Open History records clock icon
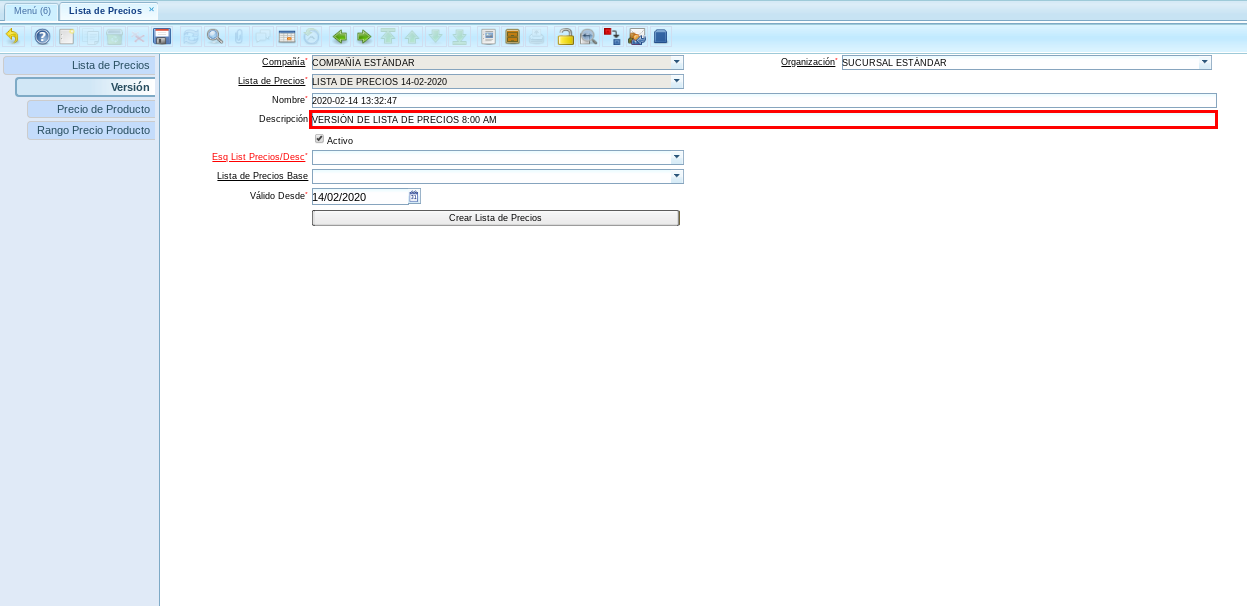1247x606 pixels. (311, 37)
